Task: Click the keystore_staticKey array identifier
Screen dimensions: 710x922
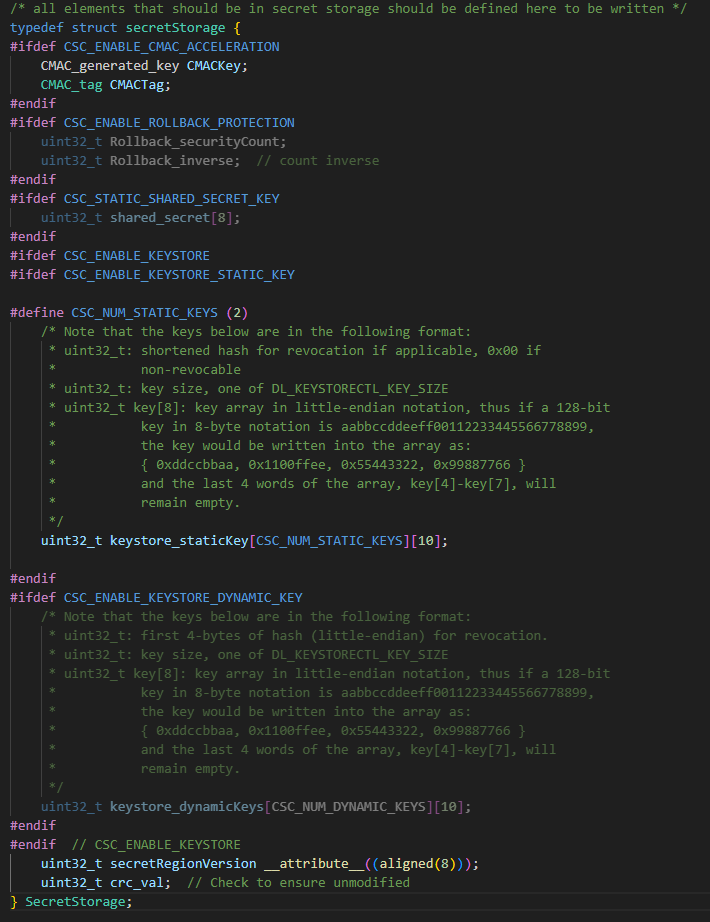Action: click(179, 540)
